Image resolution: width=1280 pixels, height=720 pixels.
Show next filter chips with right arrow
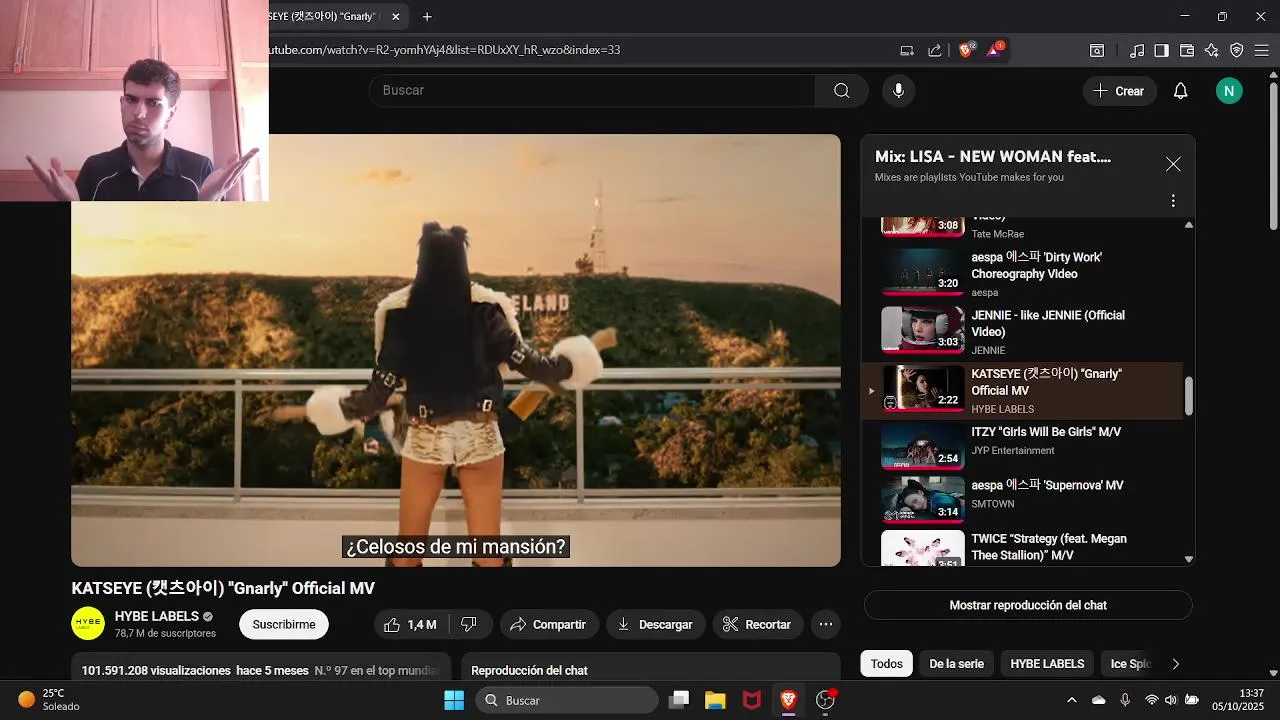click(x=1176, y=664)
